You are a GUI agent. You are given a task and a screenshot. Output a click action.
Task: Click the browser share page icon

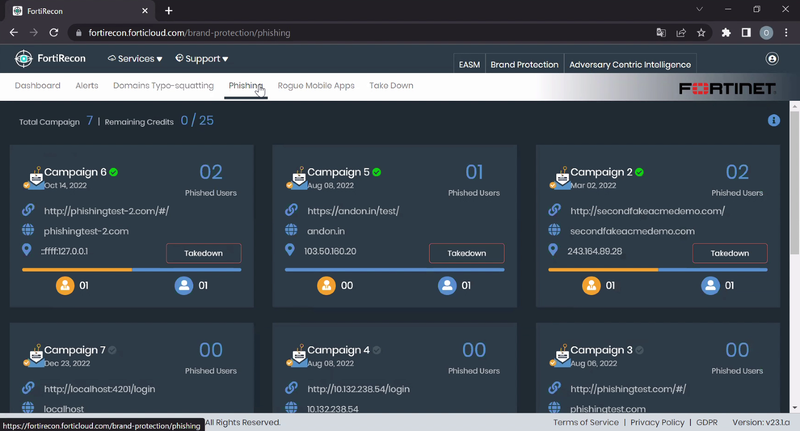coord(681,33)
